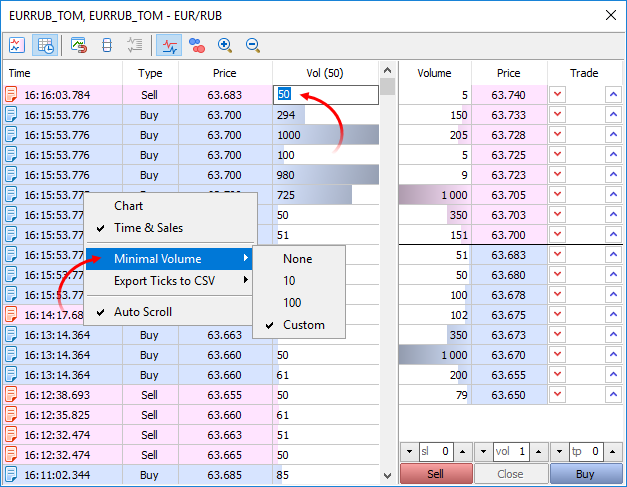The height and width of the screenshot is (487, 627).
Task: Click the tick chart toolbar icon
Action: (x=17, y=45)
